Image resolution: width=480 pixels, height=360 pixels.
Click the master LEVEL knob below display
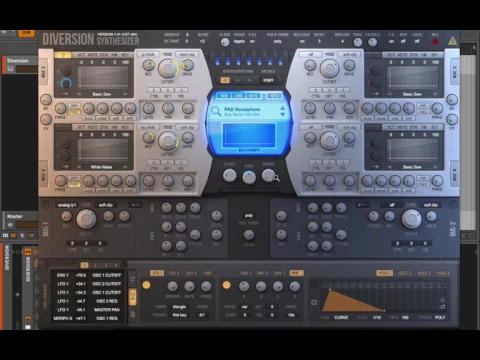click(x=229, y=176)
